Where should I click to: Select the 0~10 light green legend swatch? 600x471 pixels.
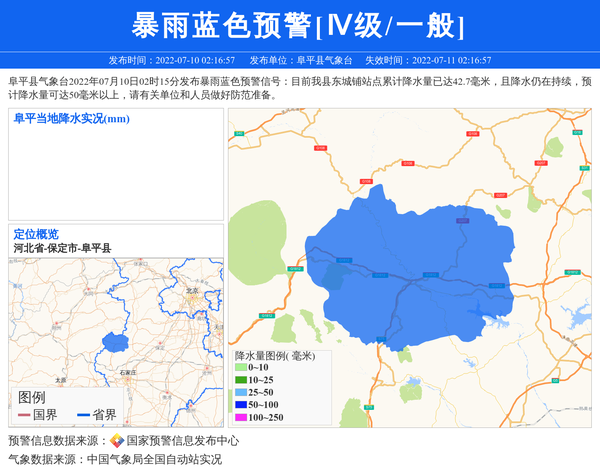point(240,368)
